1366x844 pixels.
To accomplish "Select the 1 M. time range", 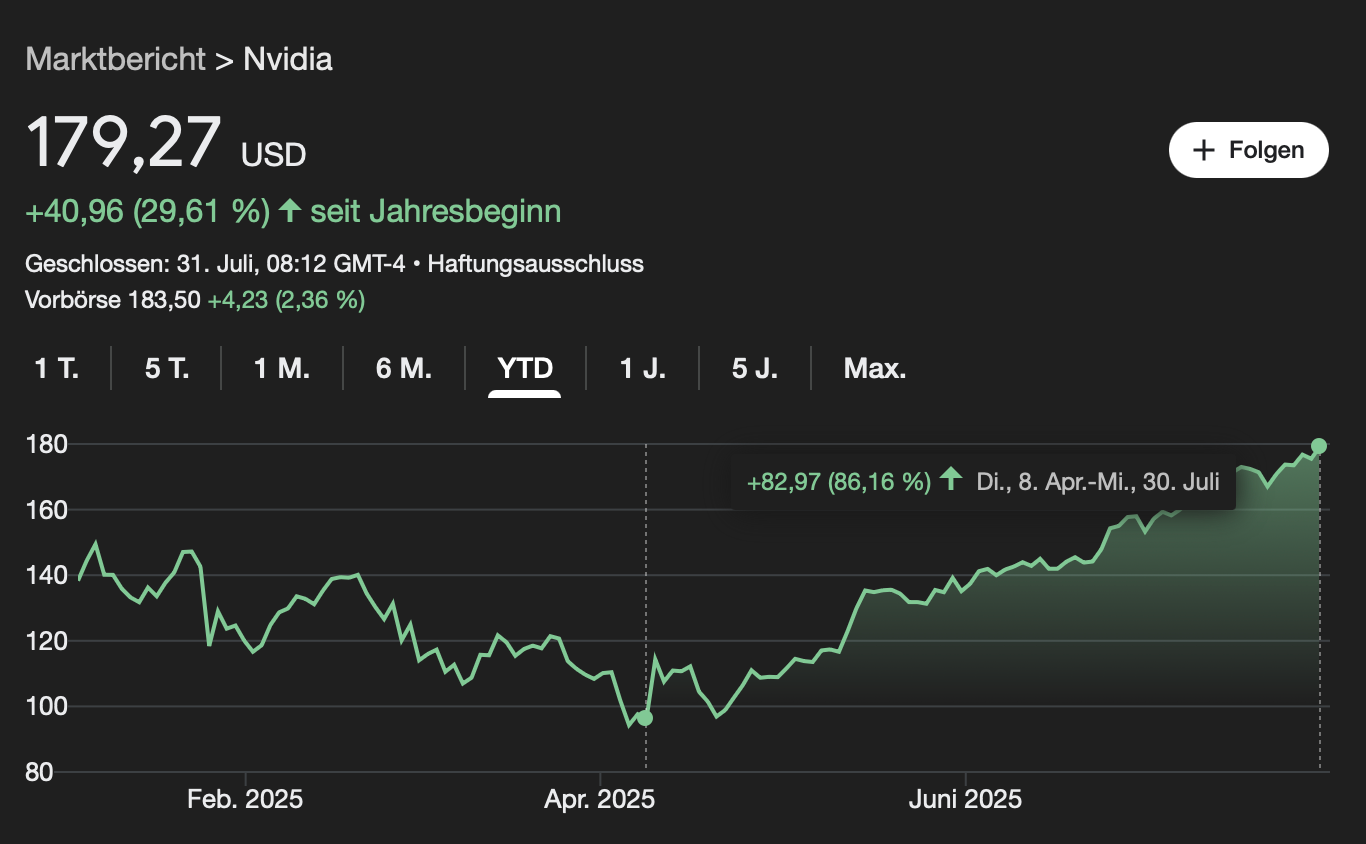I will (x=282, y=369).
